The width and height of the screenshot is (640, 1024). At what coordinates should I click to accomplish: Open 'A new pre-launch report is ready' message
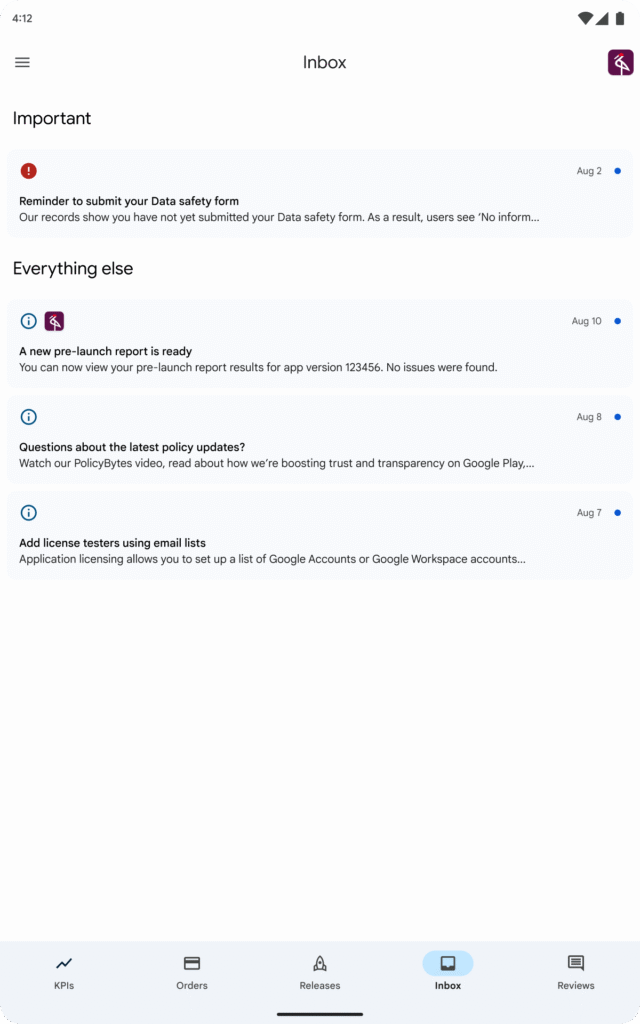coord(320,351)
